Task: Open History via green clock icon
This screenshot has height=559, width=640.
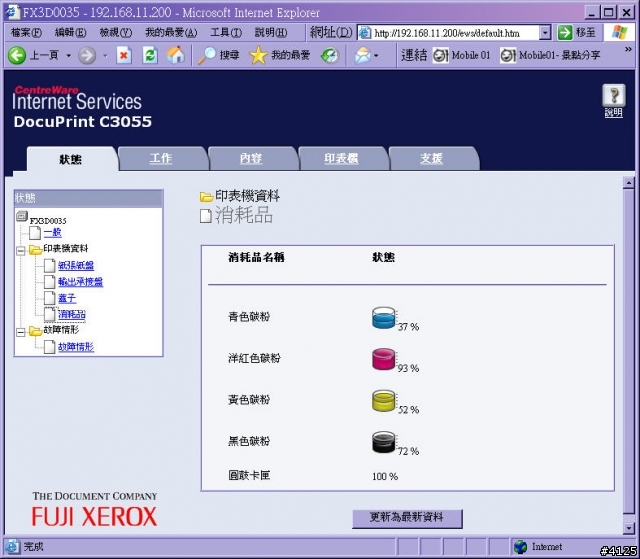Action: click(x=330, y=55)
